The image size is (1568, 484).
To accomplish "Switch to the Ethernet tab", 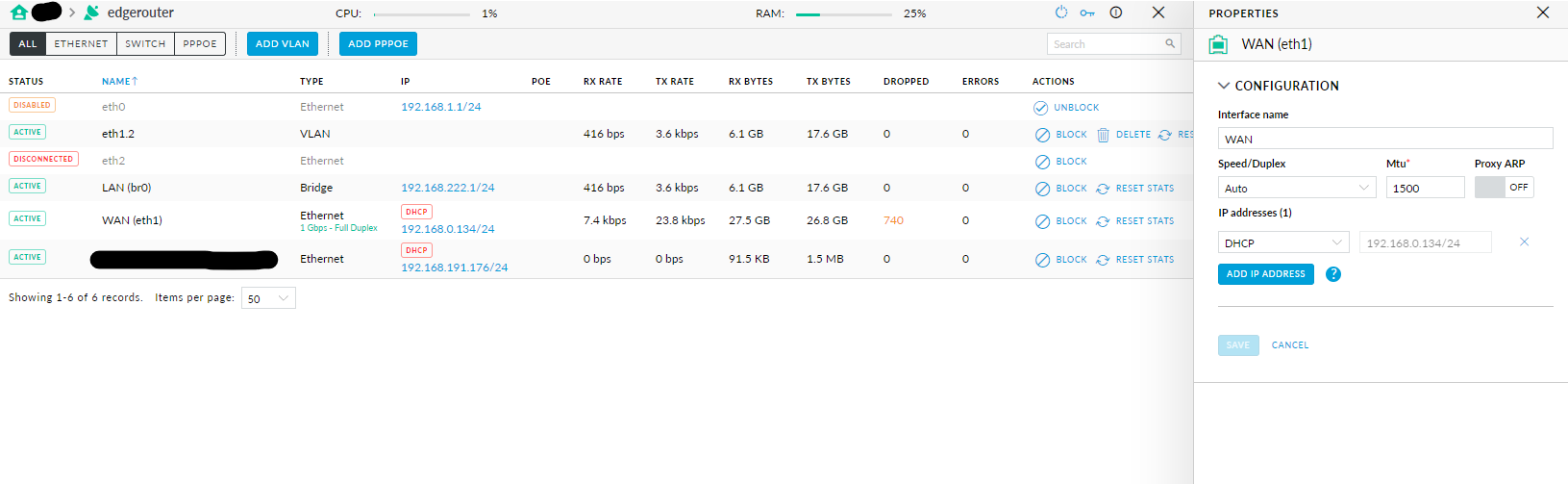I will coord(81,43).
